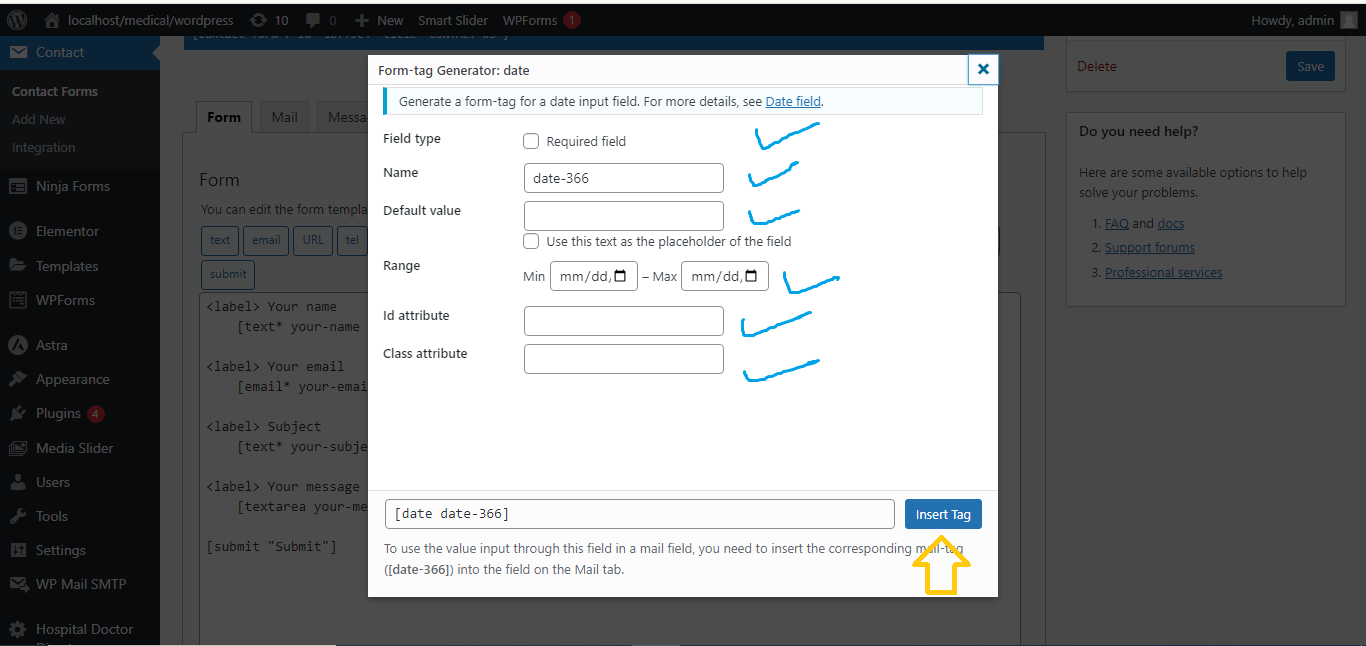Close the Form-tag Generator dialog
The width and height of the screenshot is (1366, 646).
[x=983, y=69]
